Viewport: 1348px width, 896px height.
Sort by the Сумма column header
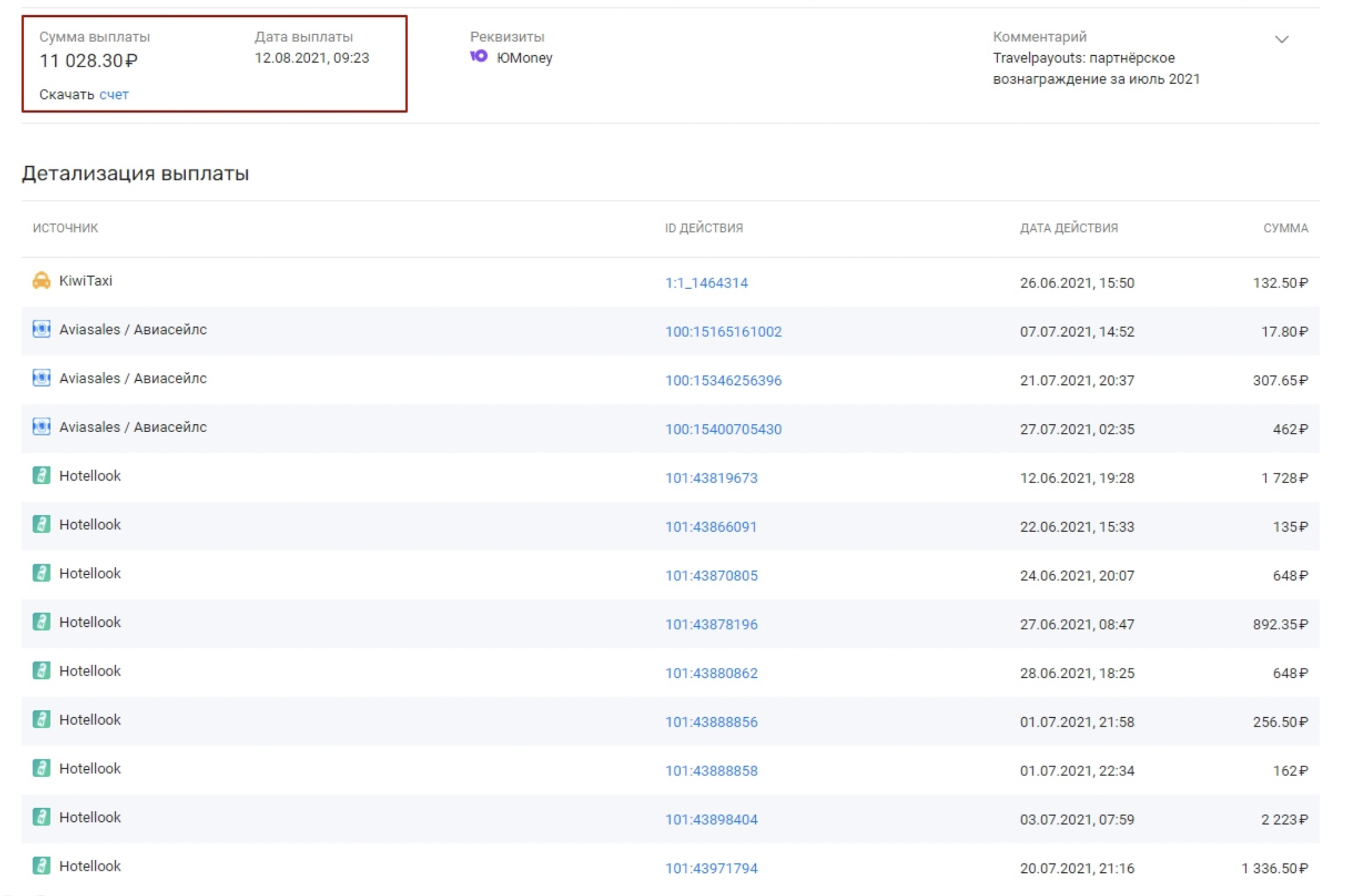(1285, 228)
